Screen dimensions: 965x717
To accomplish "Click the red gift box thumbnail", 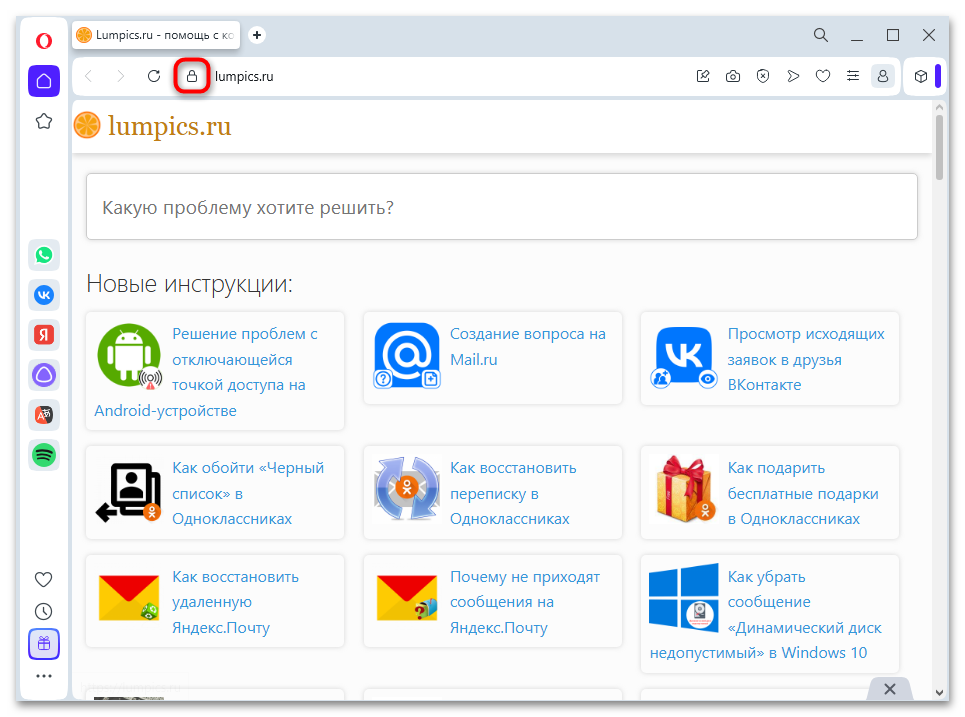I will point(684,489).
